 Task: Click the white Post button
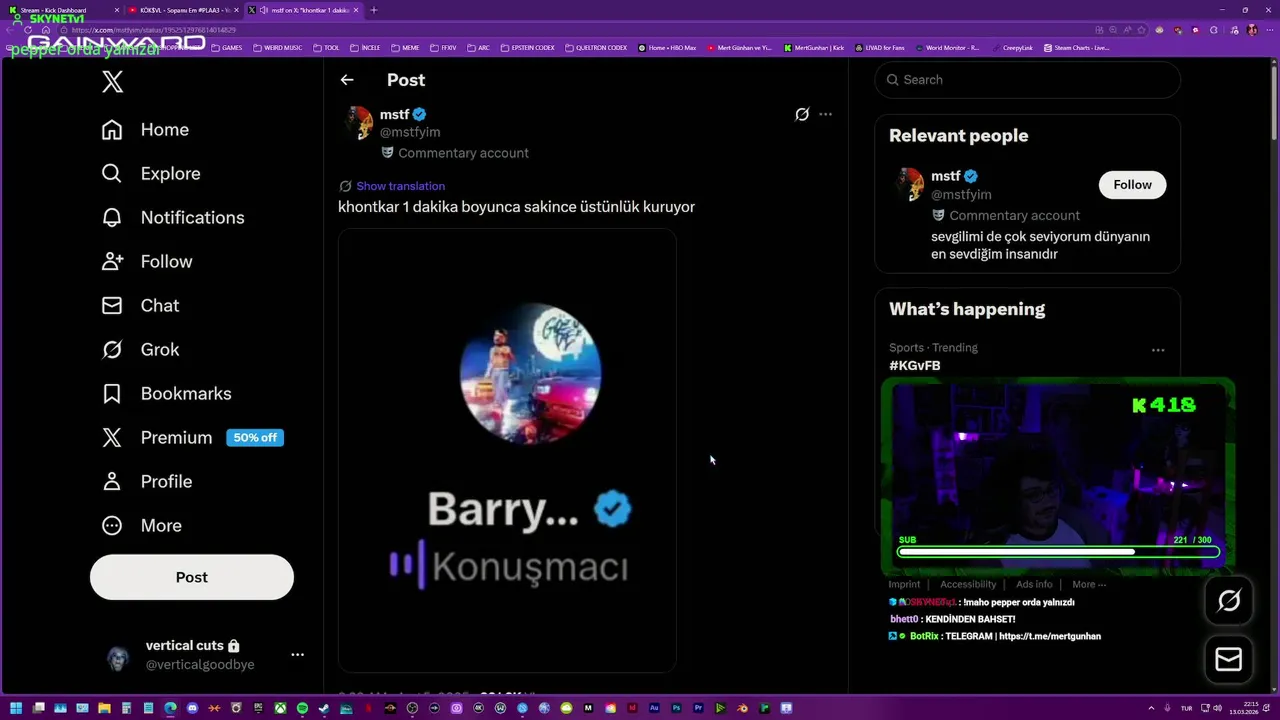[192, 577]
